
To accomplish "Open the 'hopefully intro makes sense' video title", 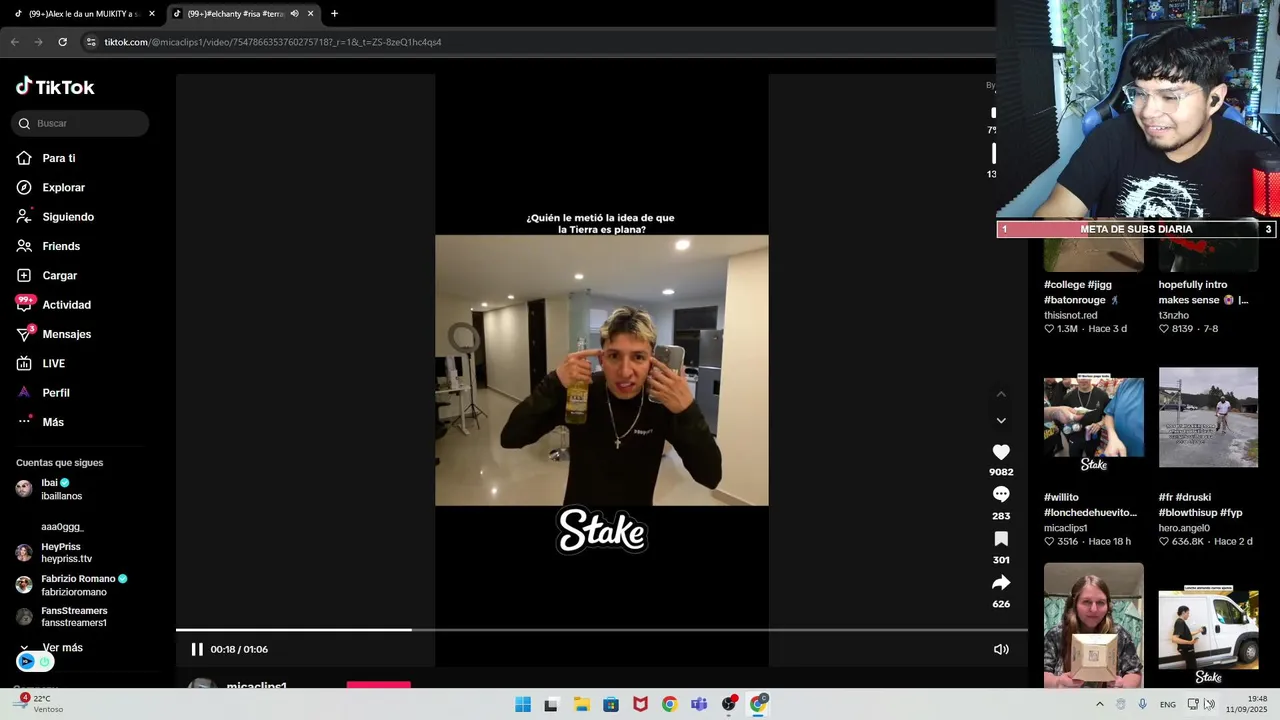I will [1203, 292].
